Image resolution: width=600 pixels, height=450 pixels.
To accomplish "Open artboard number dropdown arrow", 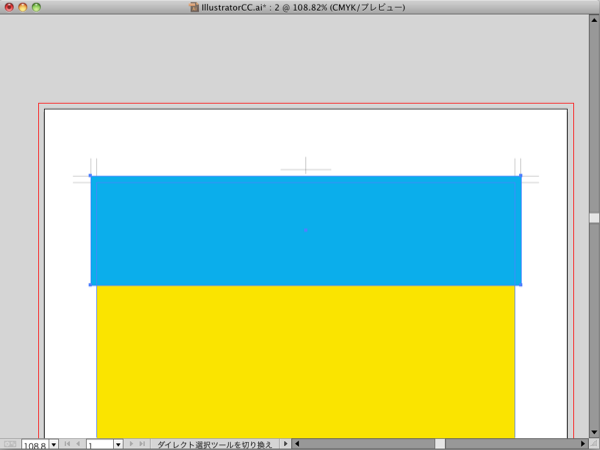I will coord(118,444).
